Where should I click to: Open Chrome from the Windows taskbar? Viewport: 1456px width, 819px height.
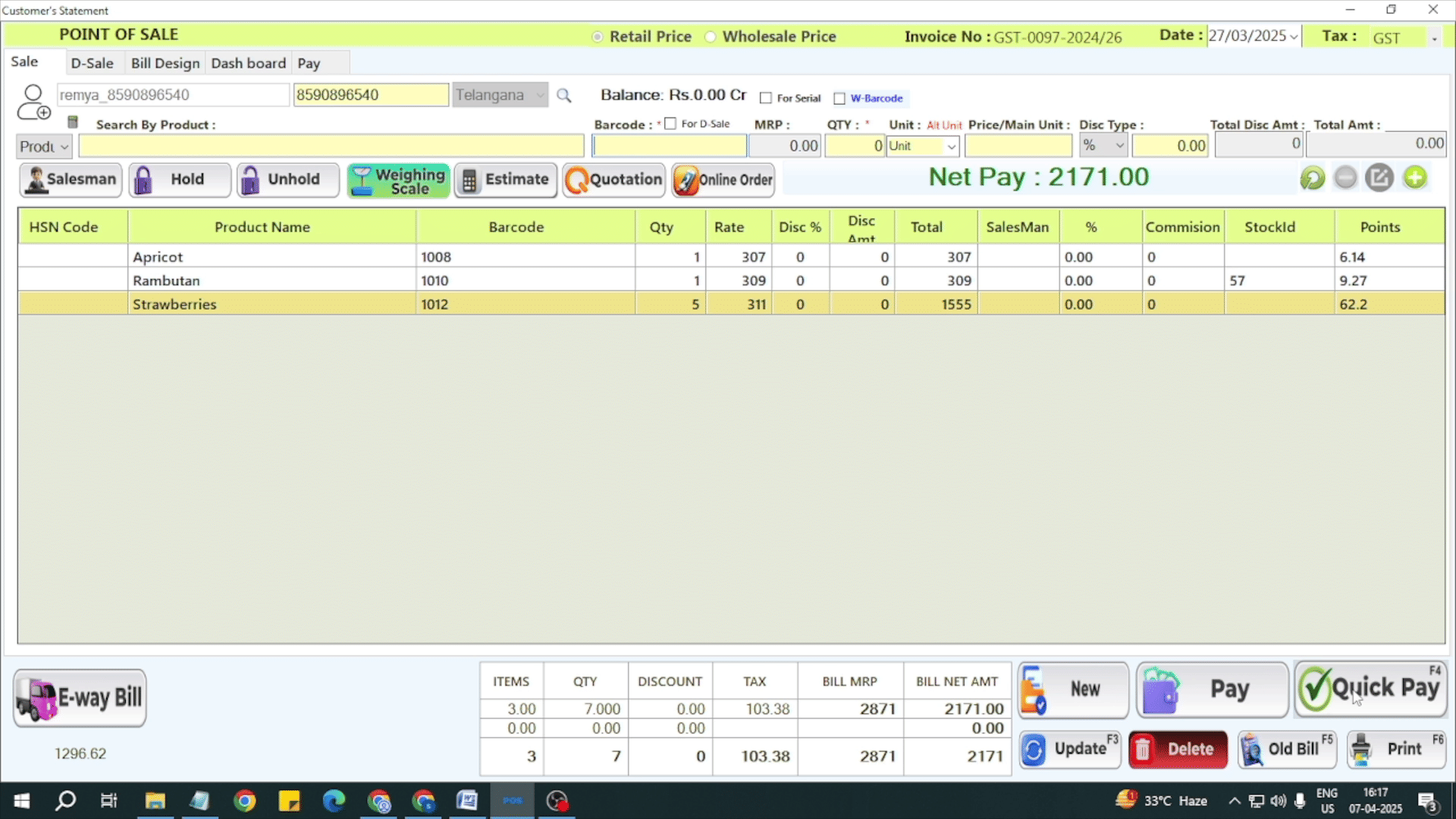pyautogui.click(x=244, y=801)
